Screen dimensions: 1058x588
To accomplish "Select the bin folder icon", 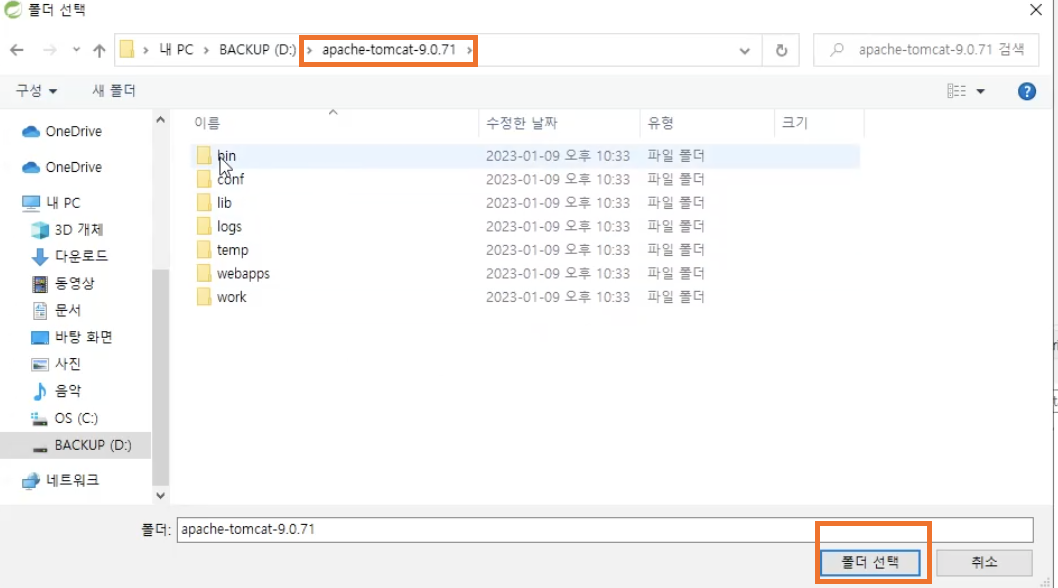I will point(204,155).
